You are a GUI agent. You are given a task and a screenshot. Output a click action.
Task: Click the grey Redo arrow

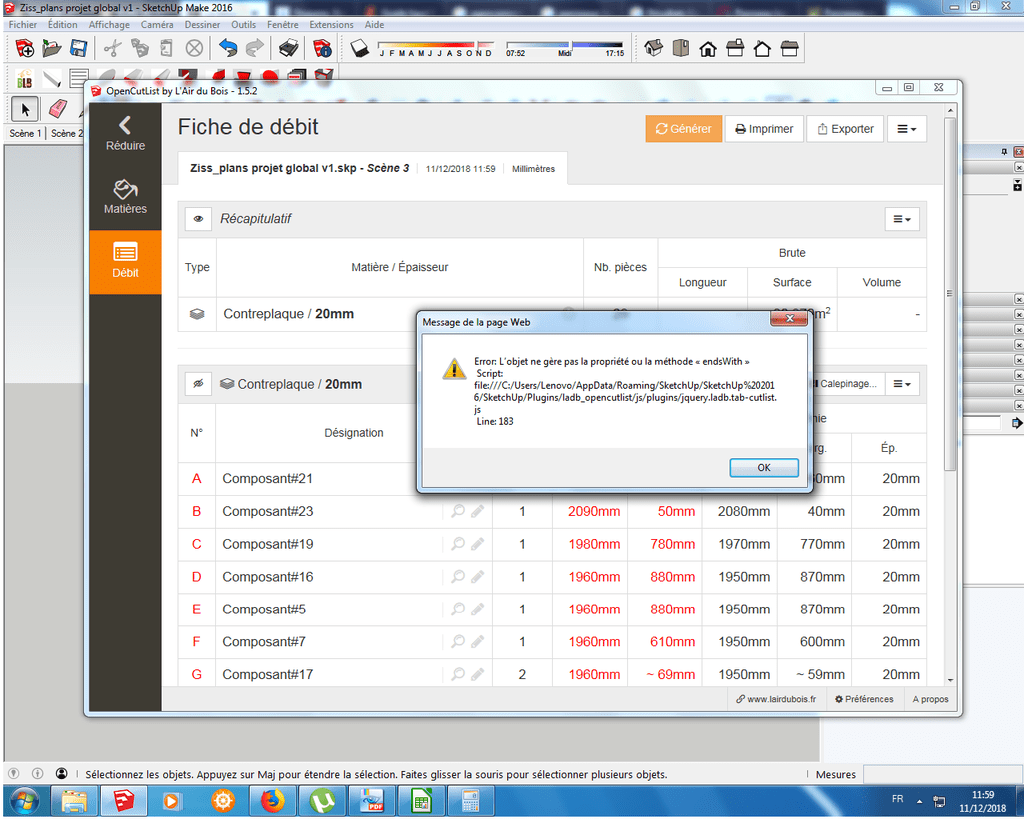click(255, 48)
